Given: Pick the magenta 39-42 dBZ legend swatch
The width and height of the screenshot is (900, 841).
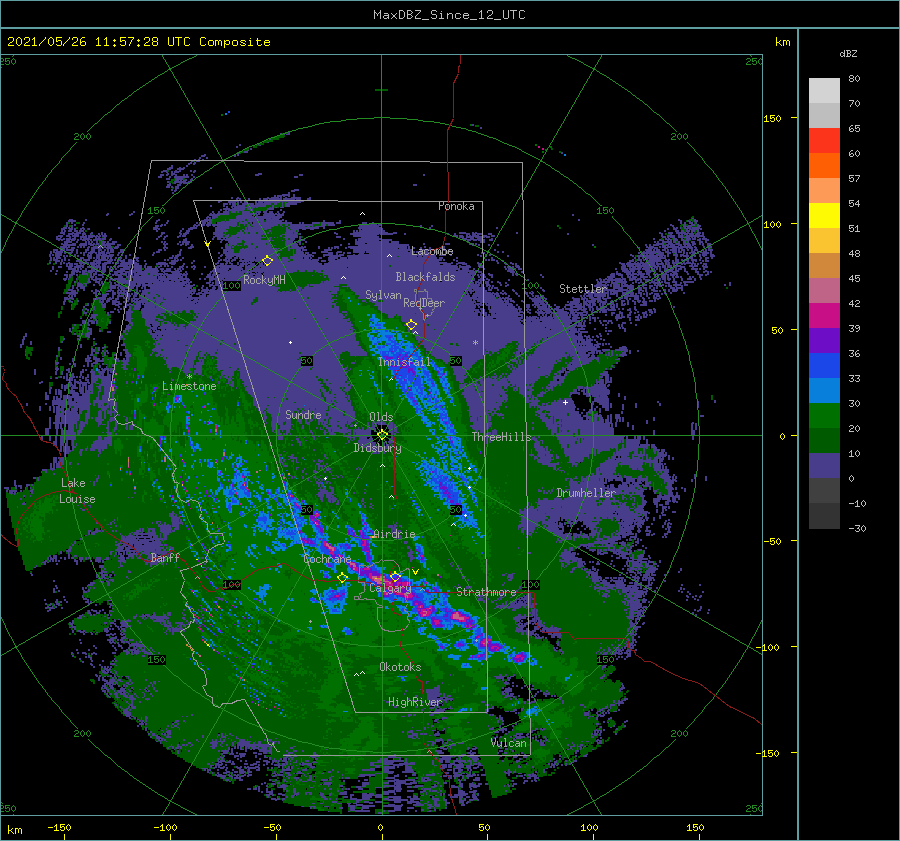Looking at the screenshot, I should pos(824,316).
